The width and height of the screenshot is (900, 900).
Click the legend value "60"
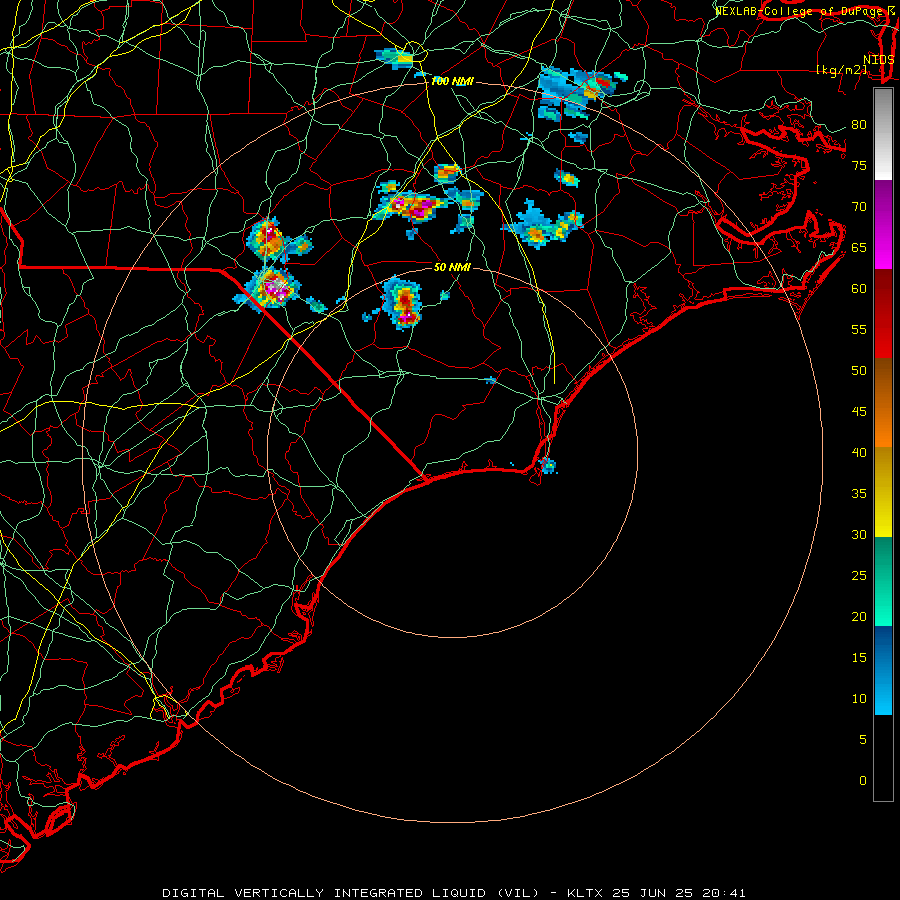click(x=859, y=289)
